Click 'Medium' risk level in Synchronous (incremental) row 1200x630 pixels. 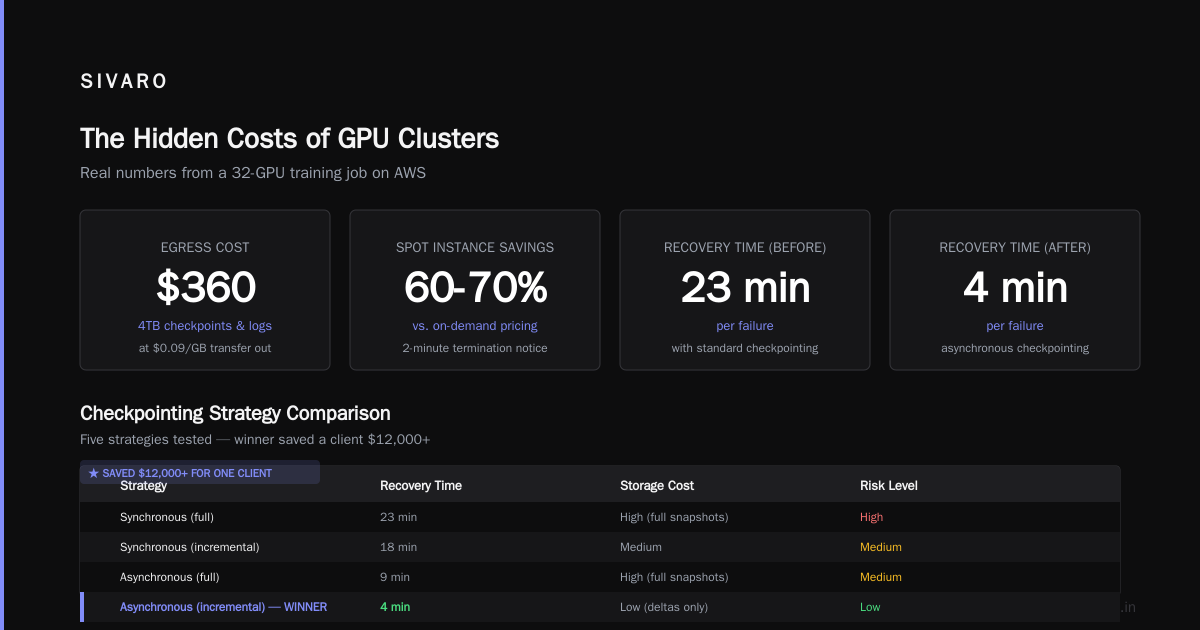(881, 547)
